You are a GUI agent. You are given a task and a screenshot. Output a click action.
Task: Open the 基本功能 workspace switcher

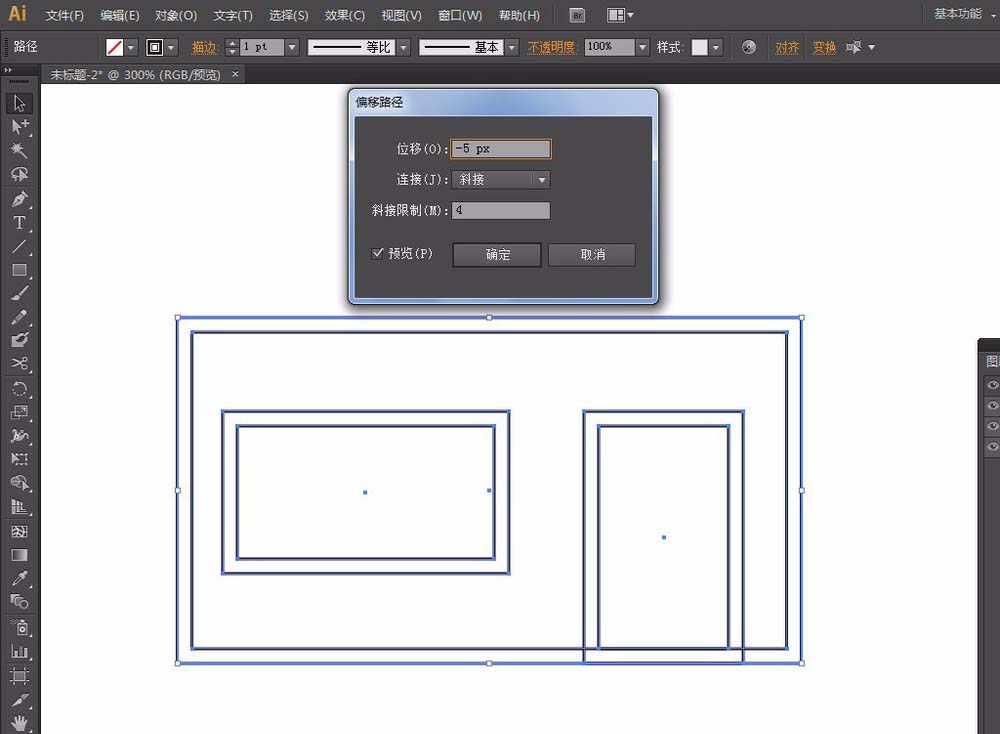click(x=964, y=14)
